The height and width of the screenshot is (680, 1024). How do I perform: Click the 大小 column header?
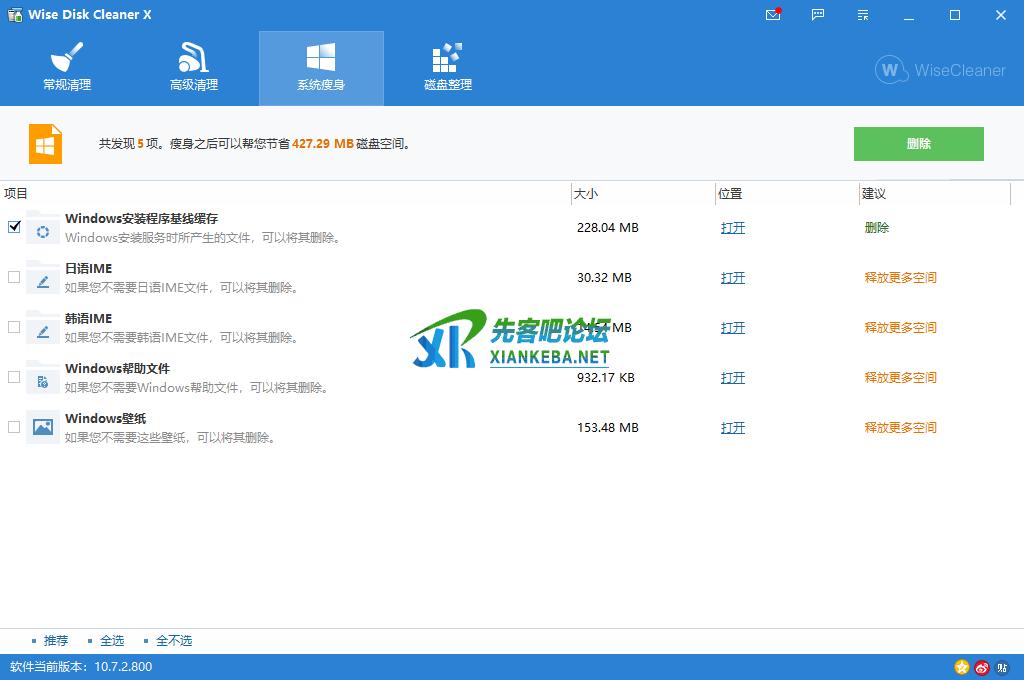coord(586,194)
